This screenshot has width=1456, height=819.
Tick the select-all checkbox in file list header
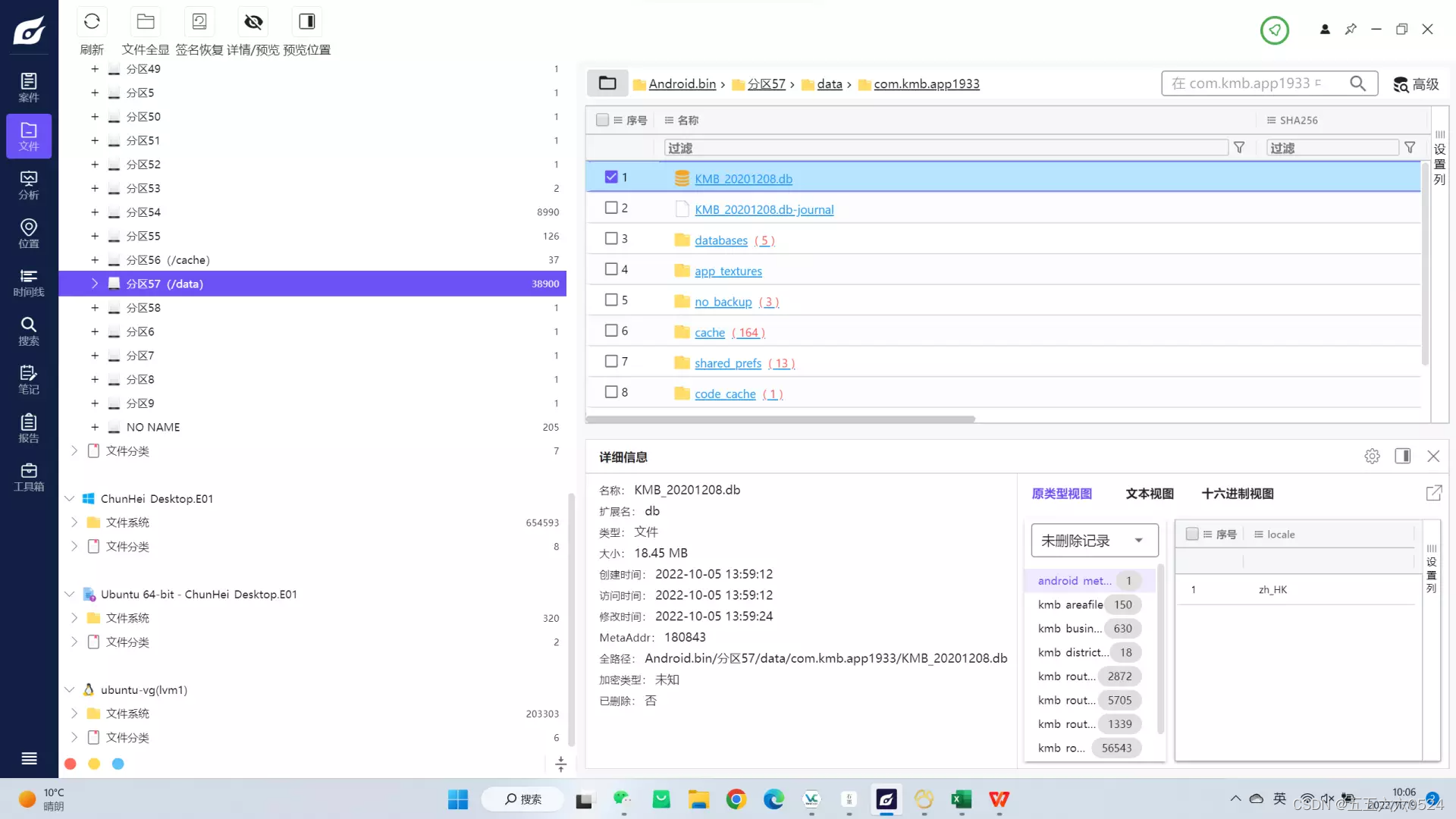point(602,120)
